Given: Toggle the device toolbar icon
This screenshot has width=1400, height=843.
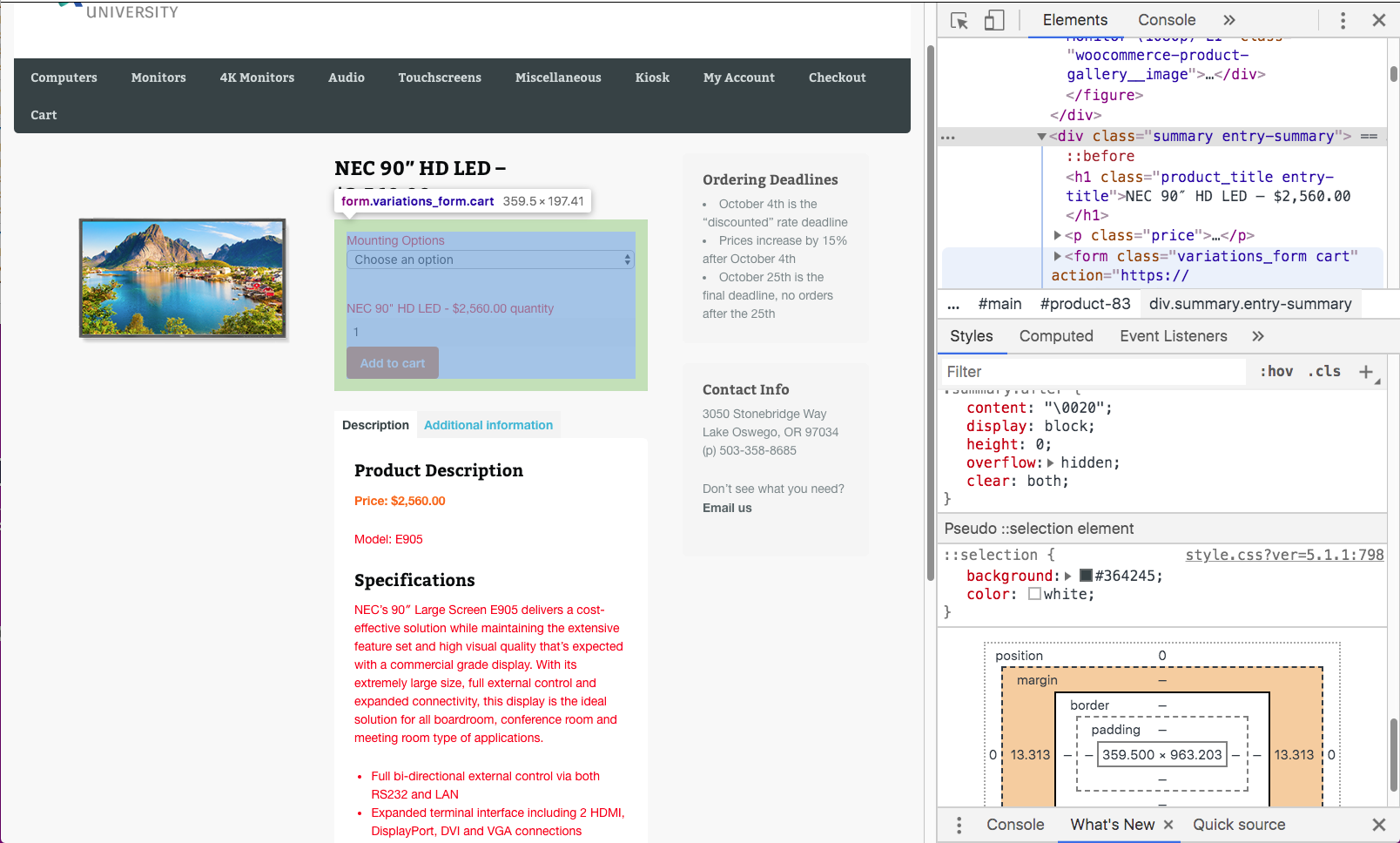Looking at the screenshot, I should 994,21.
